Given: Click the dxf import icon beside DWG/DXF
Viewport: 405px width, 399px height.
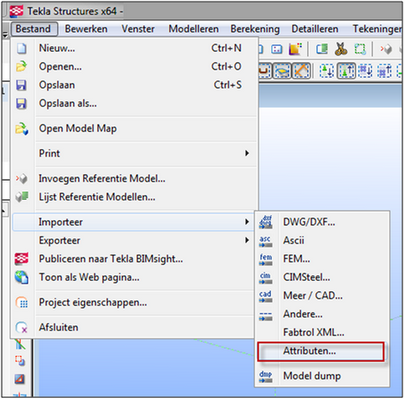Looking at the screenshot, I should click(x=266, y=222).
